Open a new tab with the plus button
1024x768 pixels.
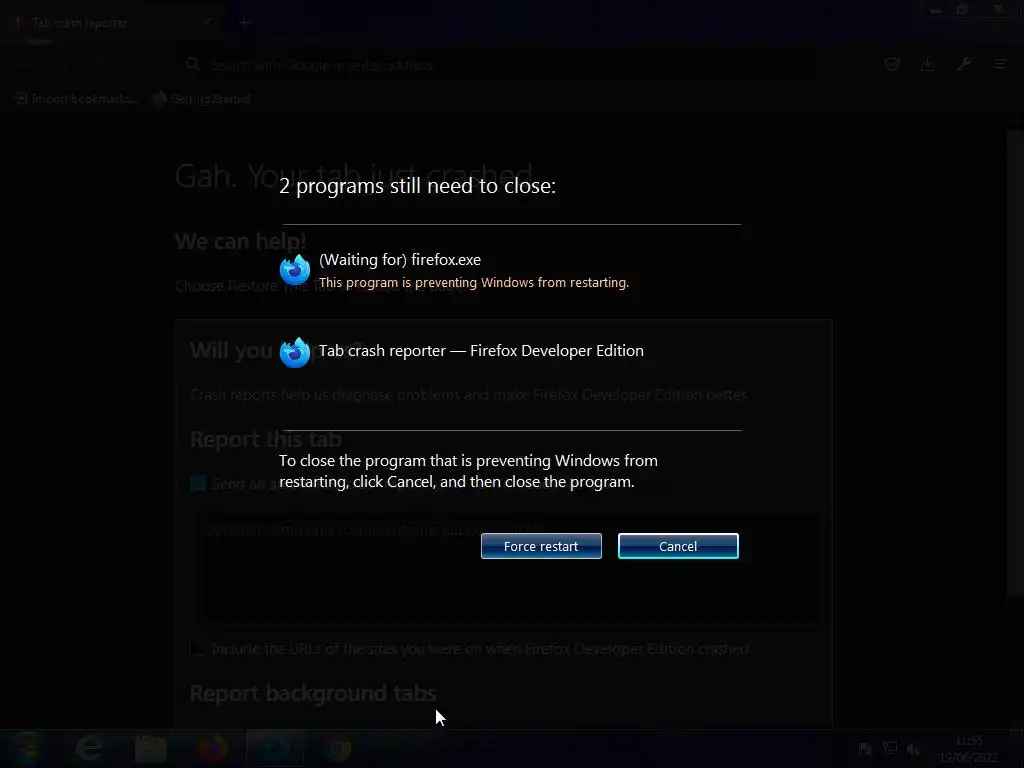(245, 24)
